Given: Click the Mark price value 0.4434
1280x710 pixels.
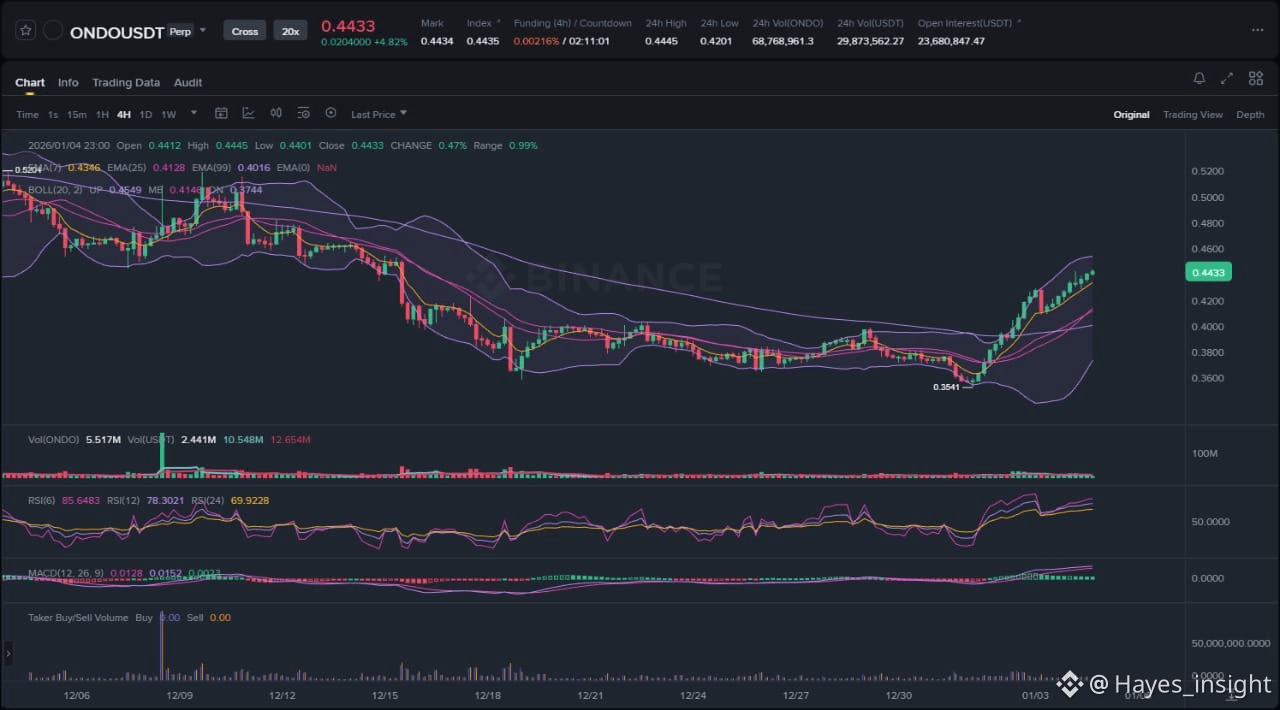Looking at the screenshot, I should click(437, 41).
